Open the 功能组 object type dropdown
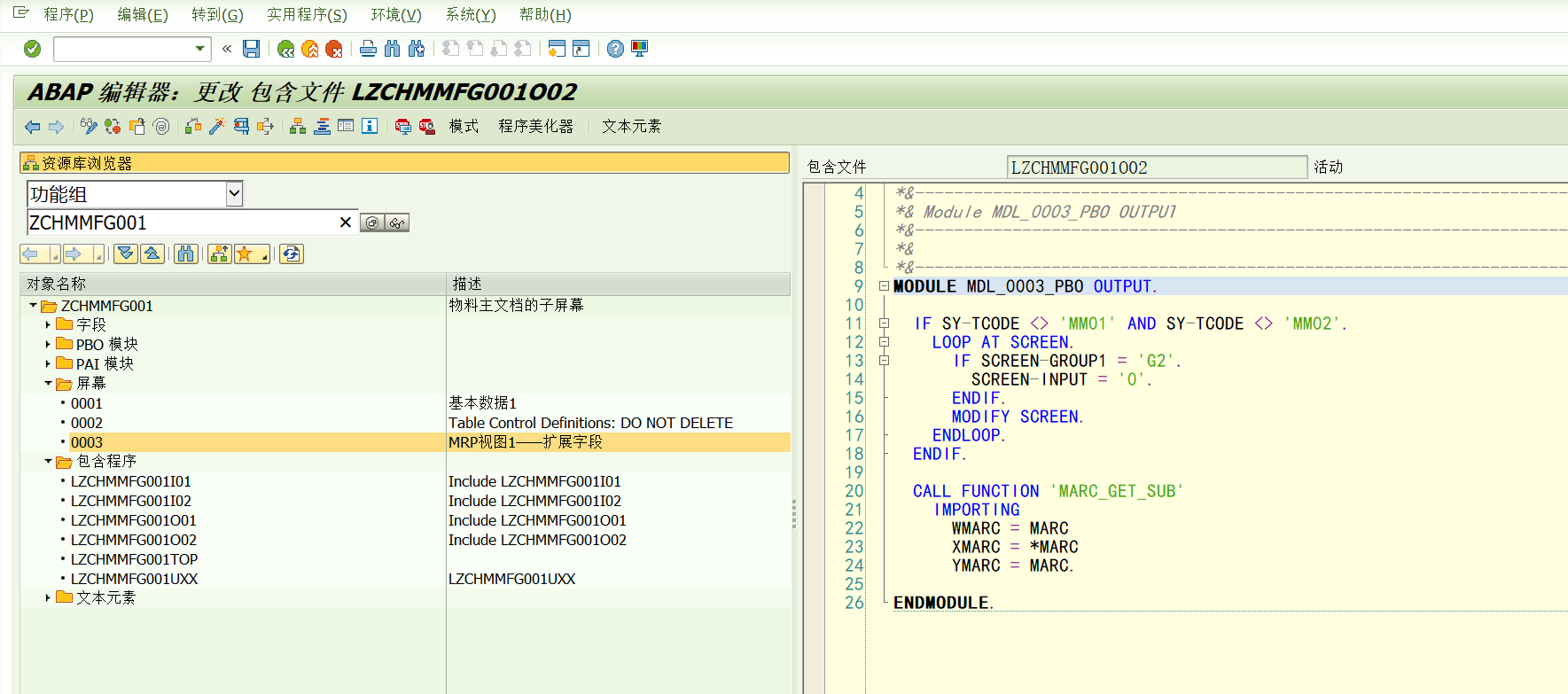The height and width of the screenshot is (694, 1568). tap(234, 194)
